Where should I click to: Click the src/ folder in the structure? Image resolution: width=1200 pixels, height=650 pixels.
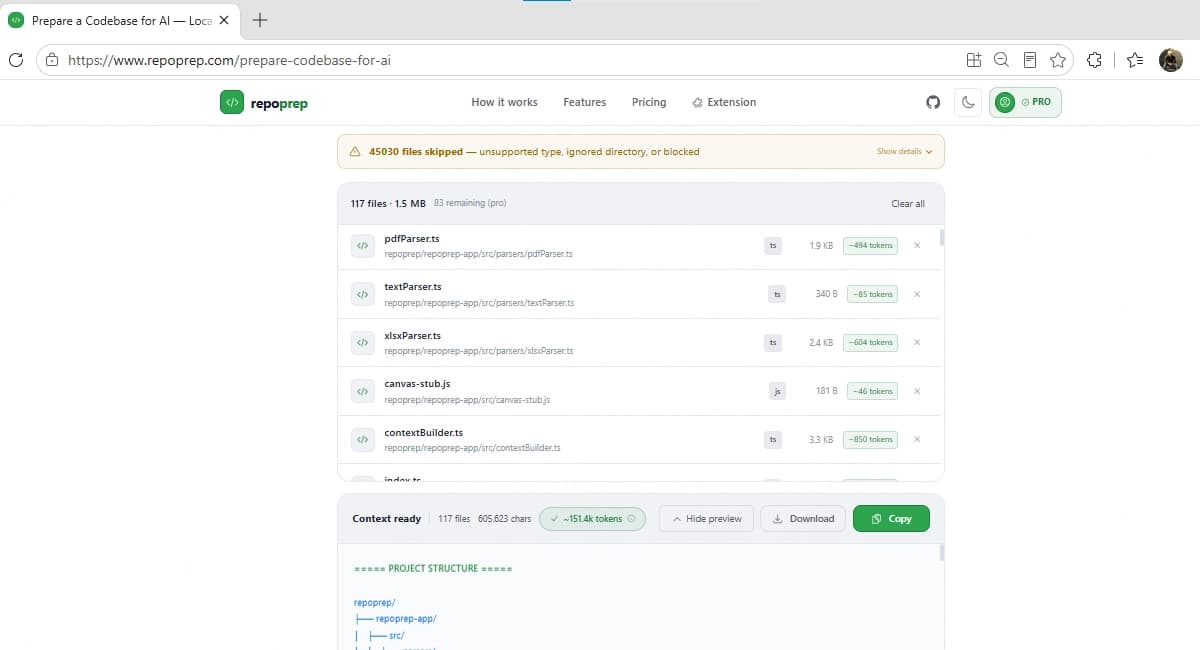(397, 635)
